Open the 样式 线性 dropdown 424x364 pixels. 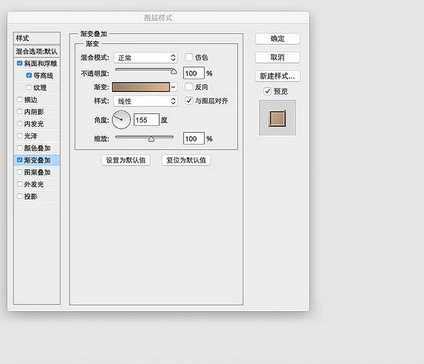pos(145,101)
